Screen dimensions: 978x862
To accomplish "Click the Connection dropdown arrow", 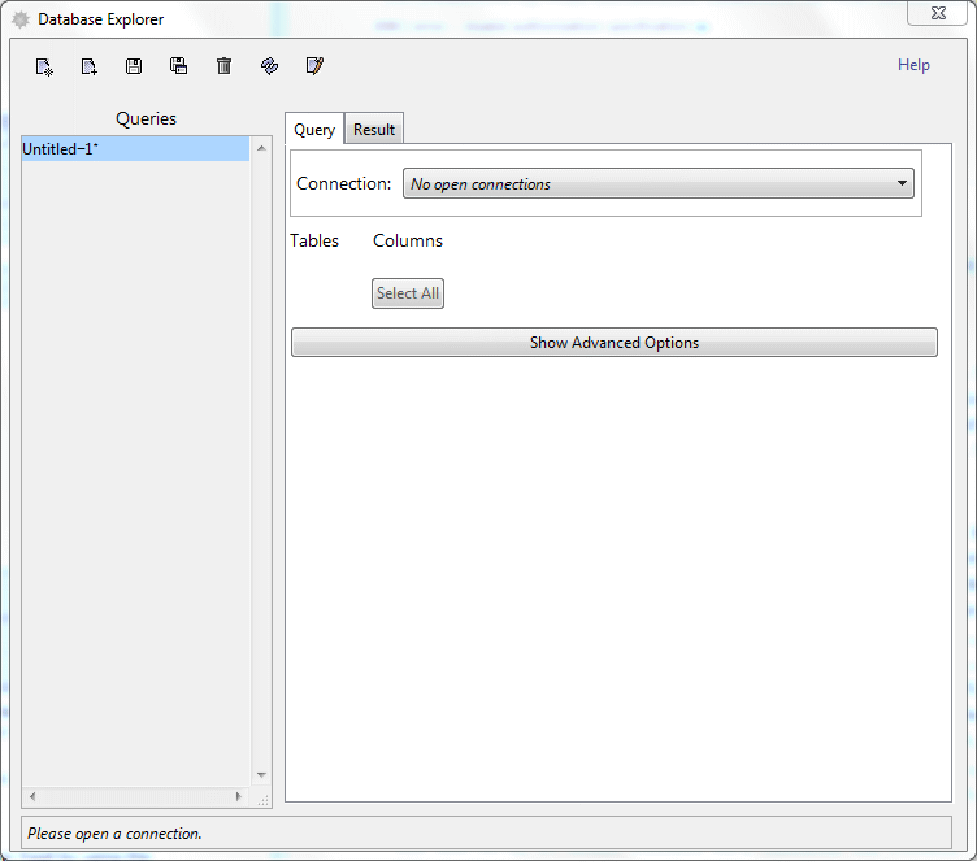I will [x=901, y=184].
